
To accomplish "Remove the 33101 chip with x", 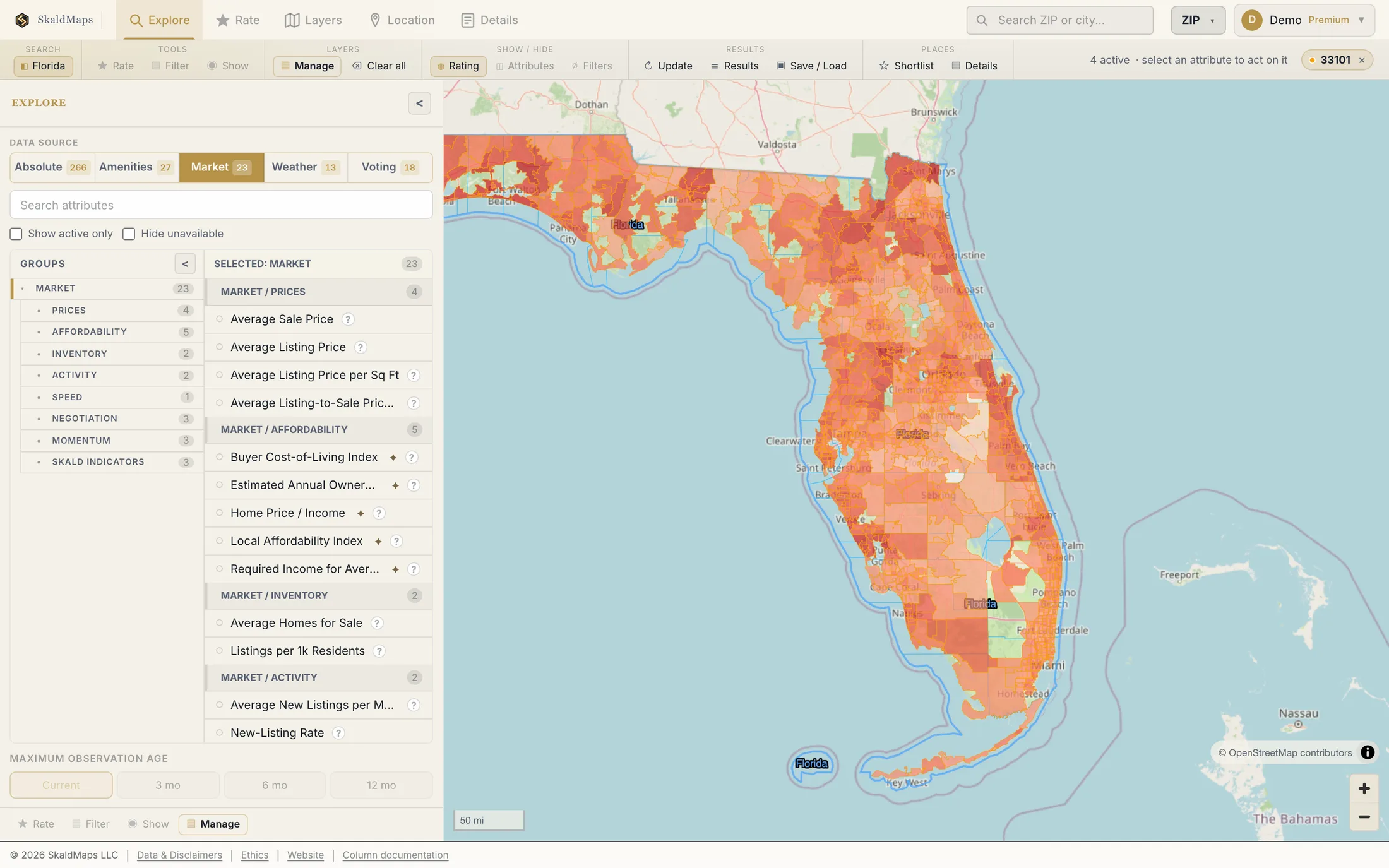I will pos(1362,61).
